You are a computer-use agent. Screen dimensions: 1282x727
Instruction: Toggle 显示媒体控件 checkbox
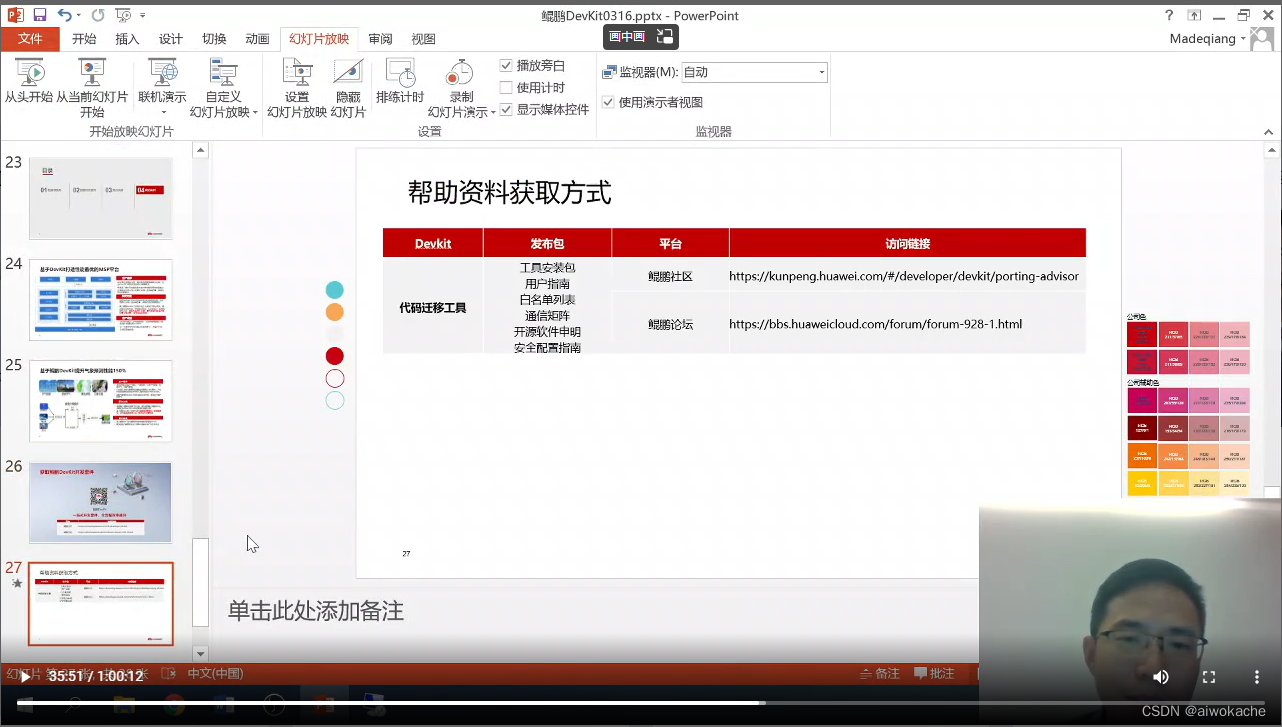pos(506,109)
